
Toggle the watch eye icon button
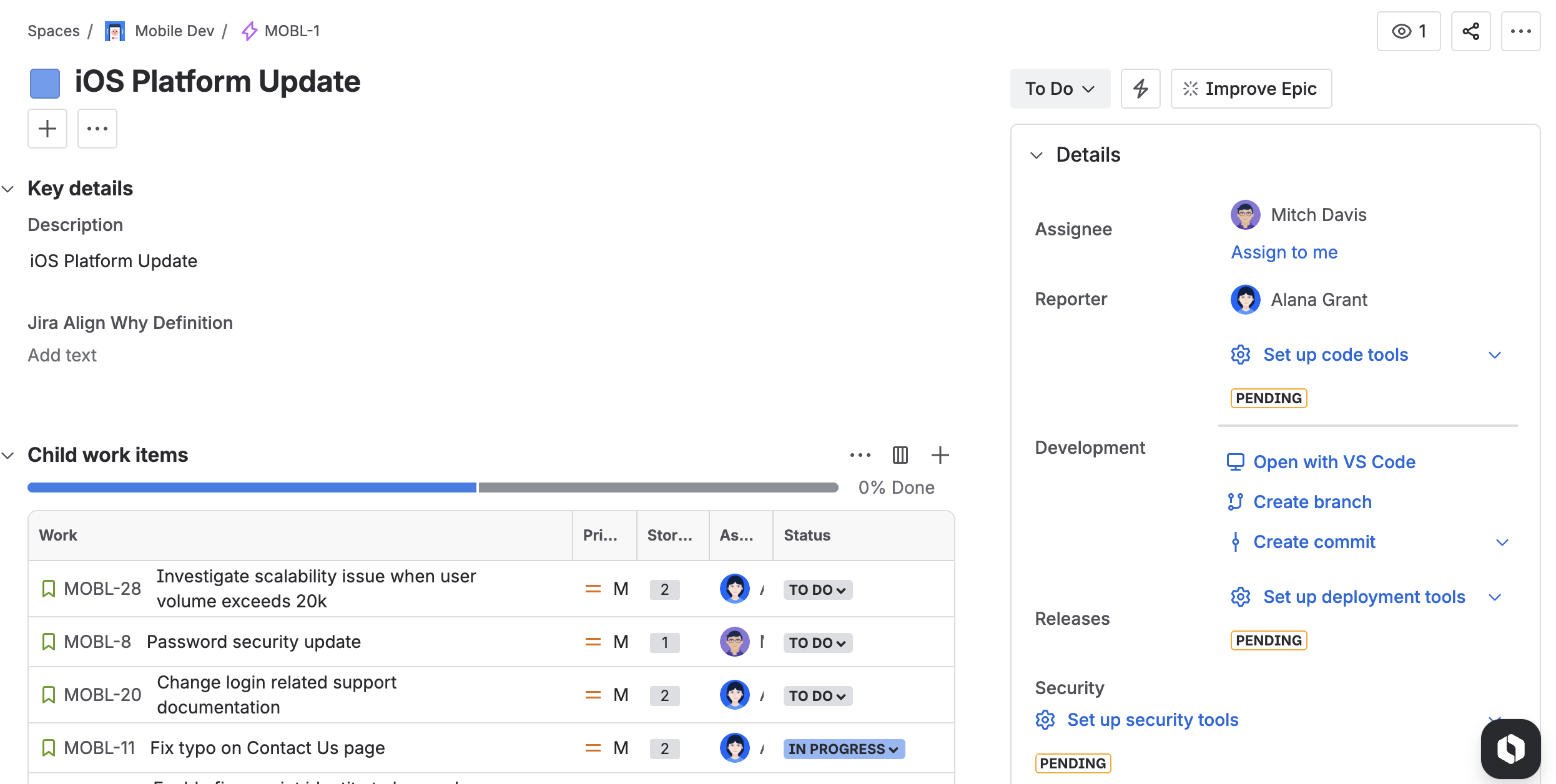pyautogui.click(x=1409, y=31)
